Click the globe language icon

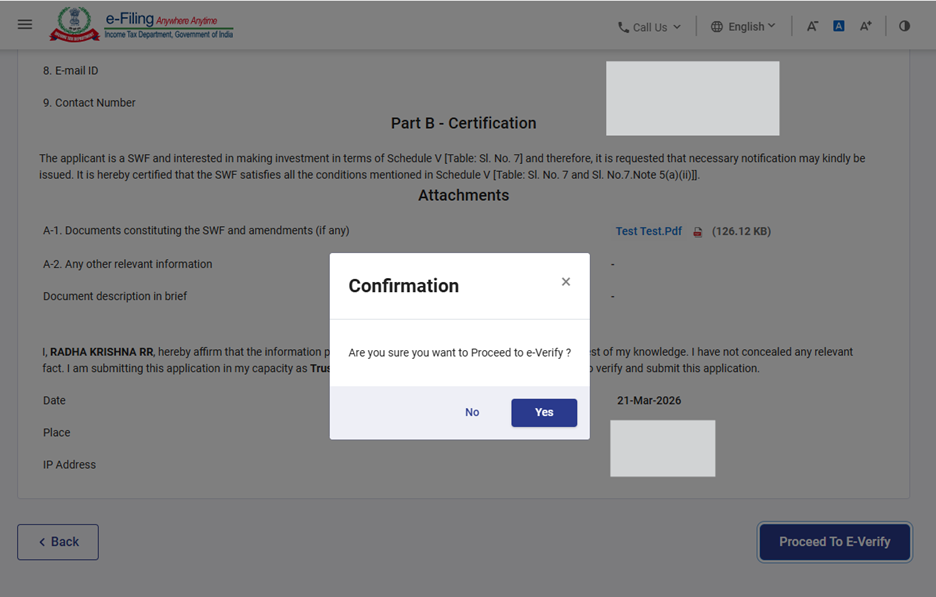point(717,27)
